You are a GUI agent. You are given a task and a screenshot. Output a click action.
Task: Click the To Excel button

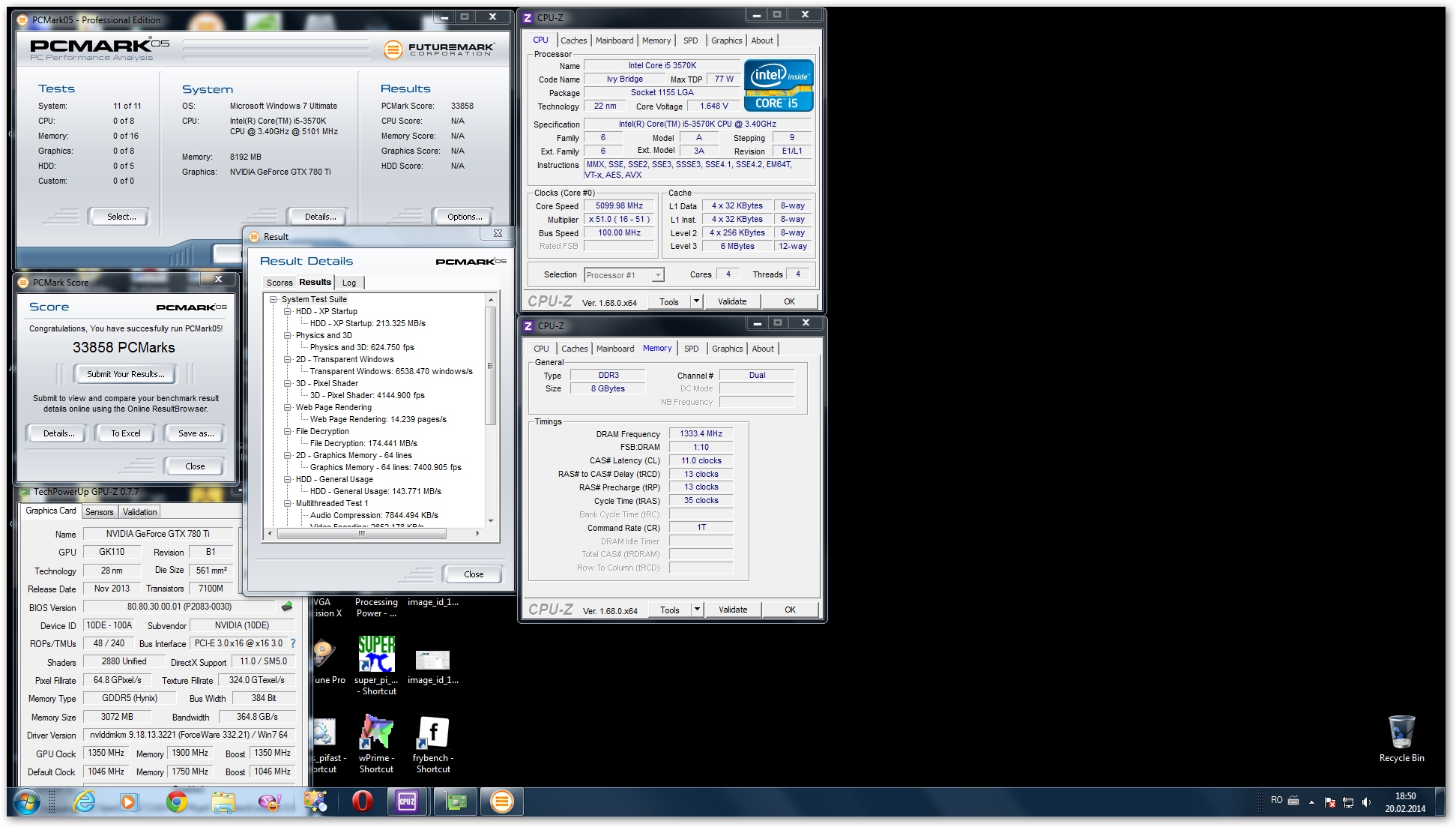126,433
